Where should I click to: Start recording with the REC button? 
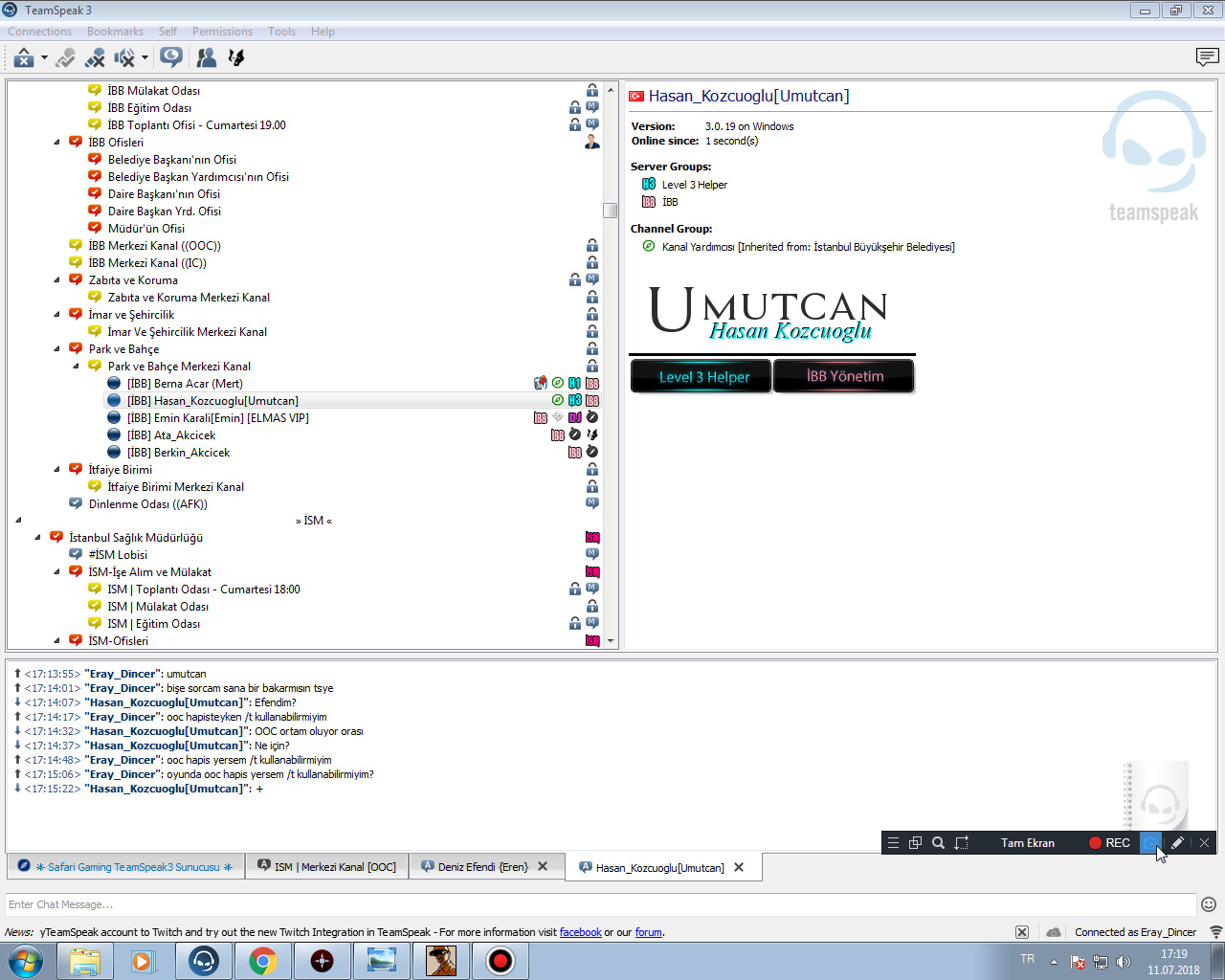pos(1109,843)
